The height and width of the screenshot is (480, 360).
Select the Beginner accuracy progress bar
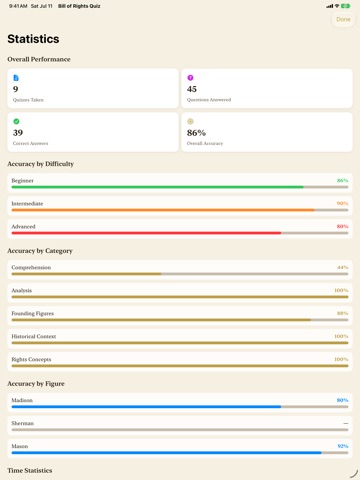pos(180,187)
